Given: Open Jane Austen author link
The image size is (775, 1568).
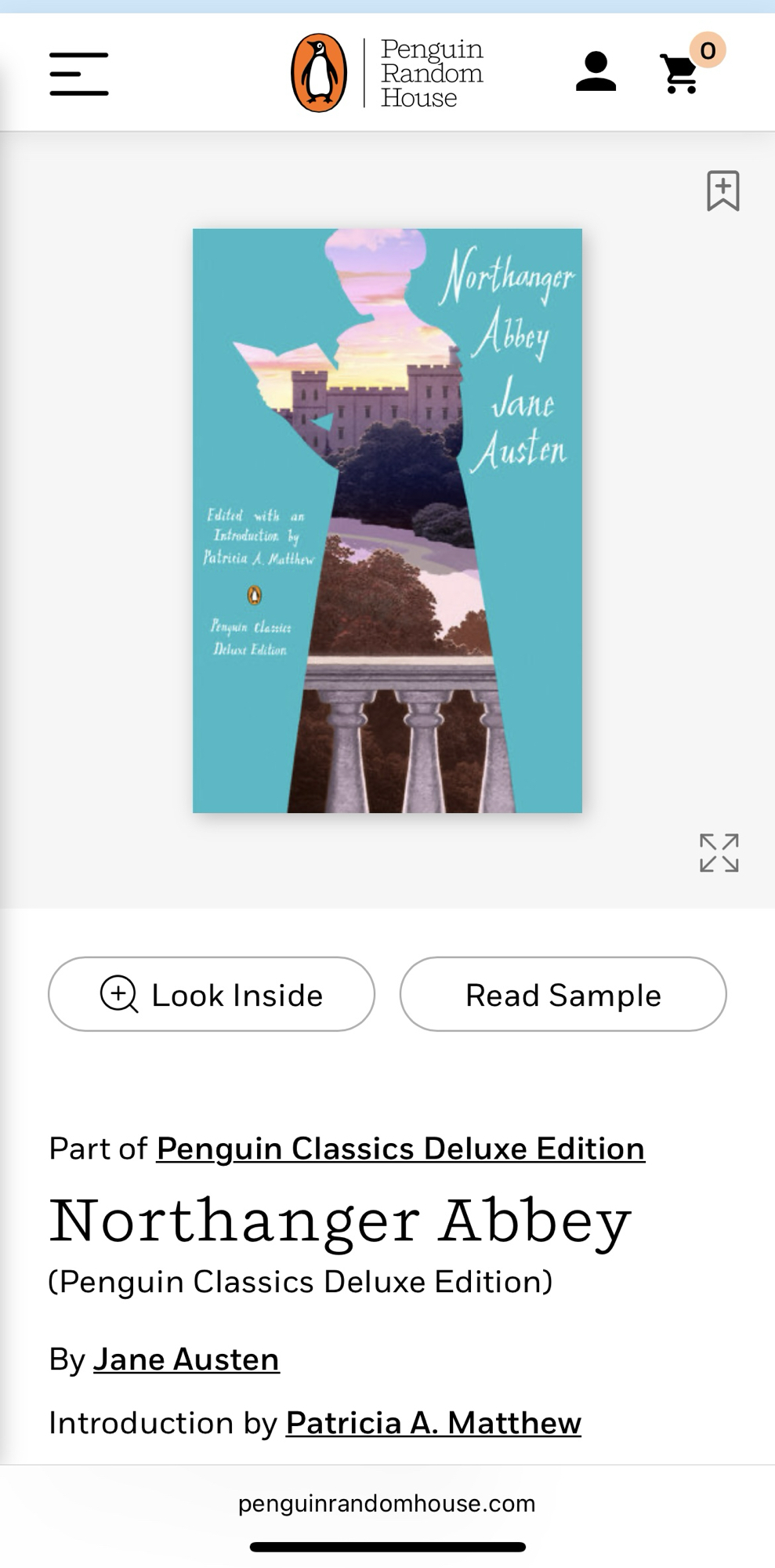Looking at the screenshot, I should 187,1359.
